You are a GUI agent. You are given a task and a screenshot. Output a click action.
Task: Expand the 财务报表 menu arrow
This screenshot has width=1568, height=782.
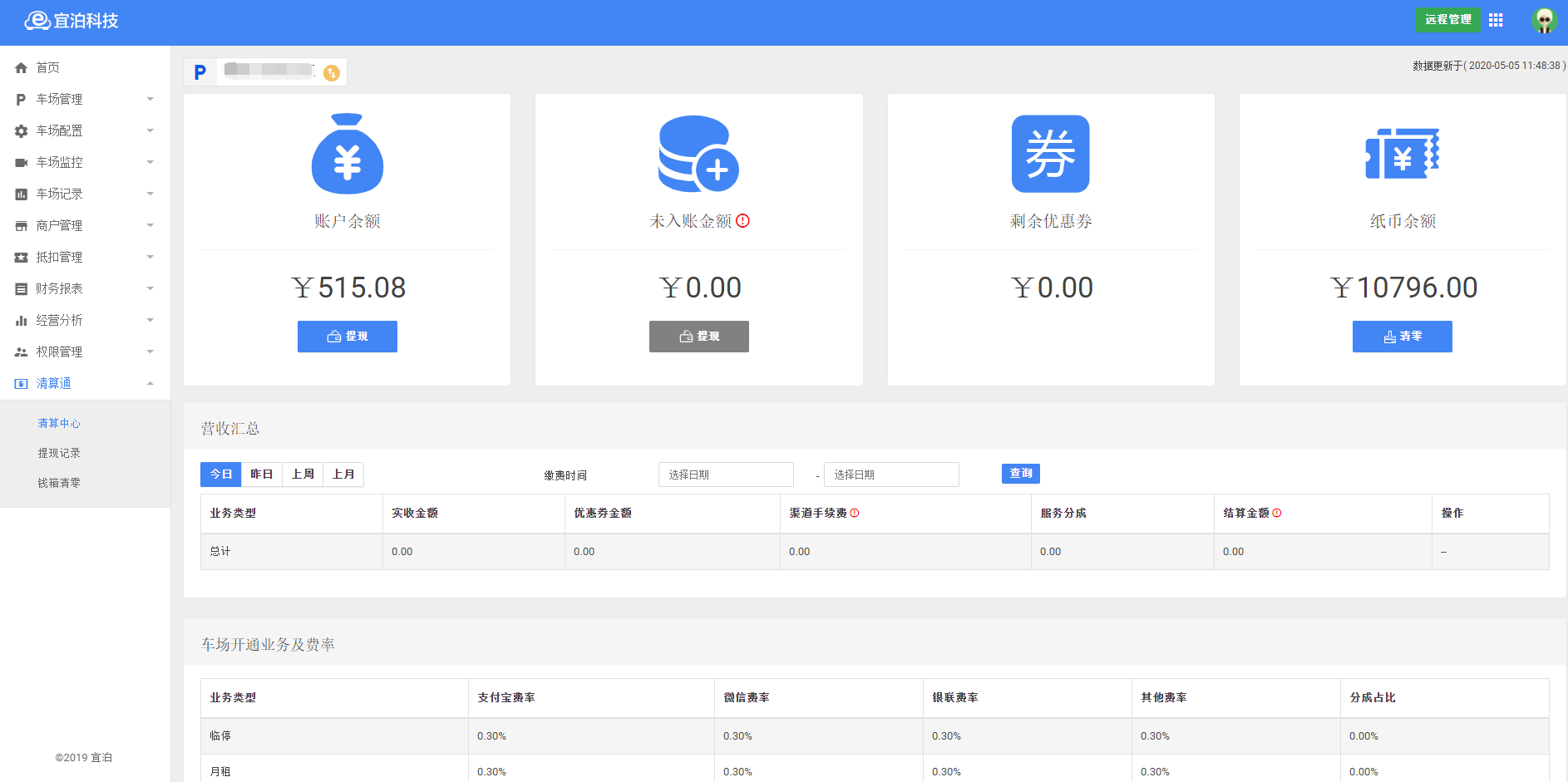point(150,289)
